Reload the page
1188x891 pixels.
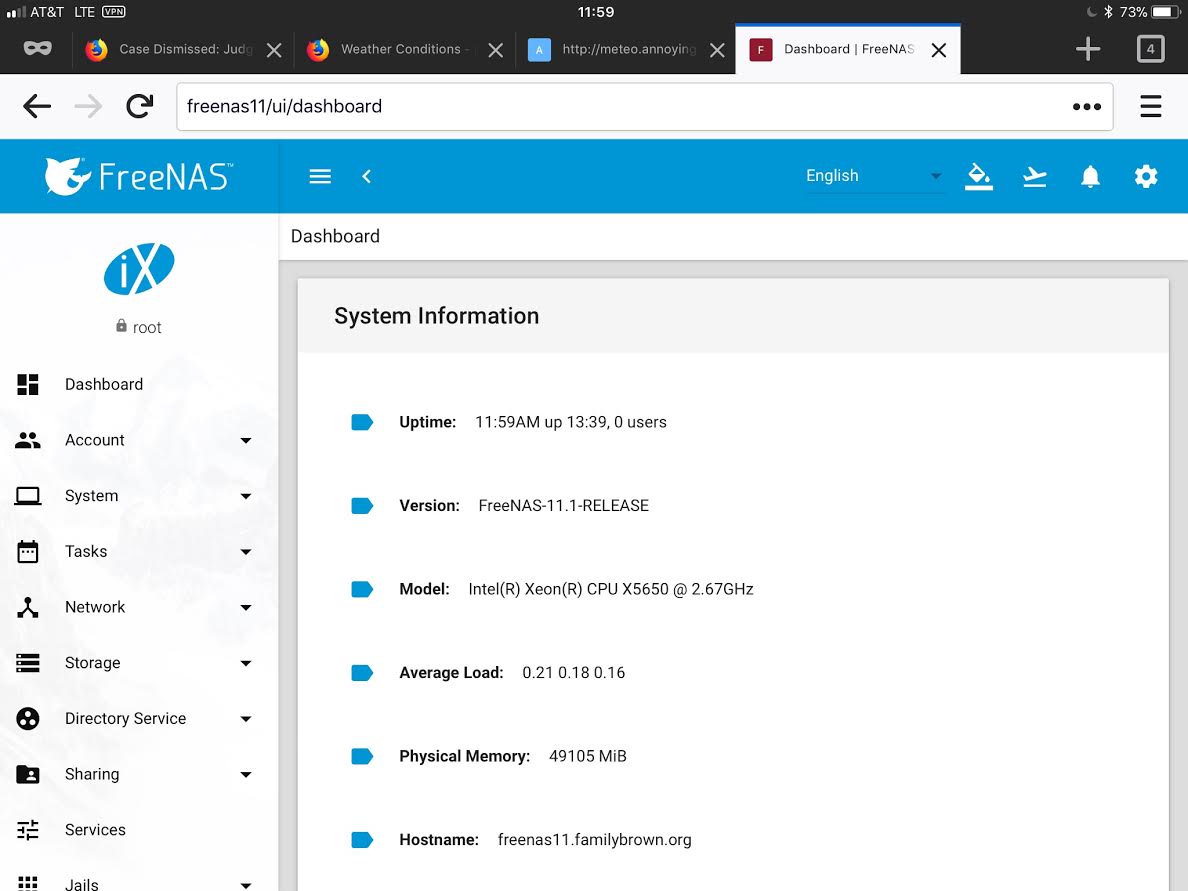(x=139, y=106)
